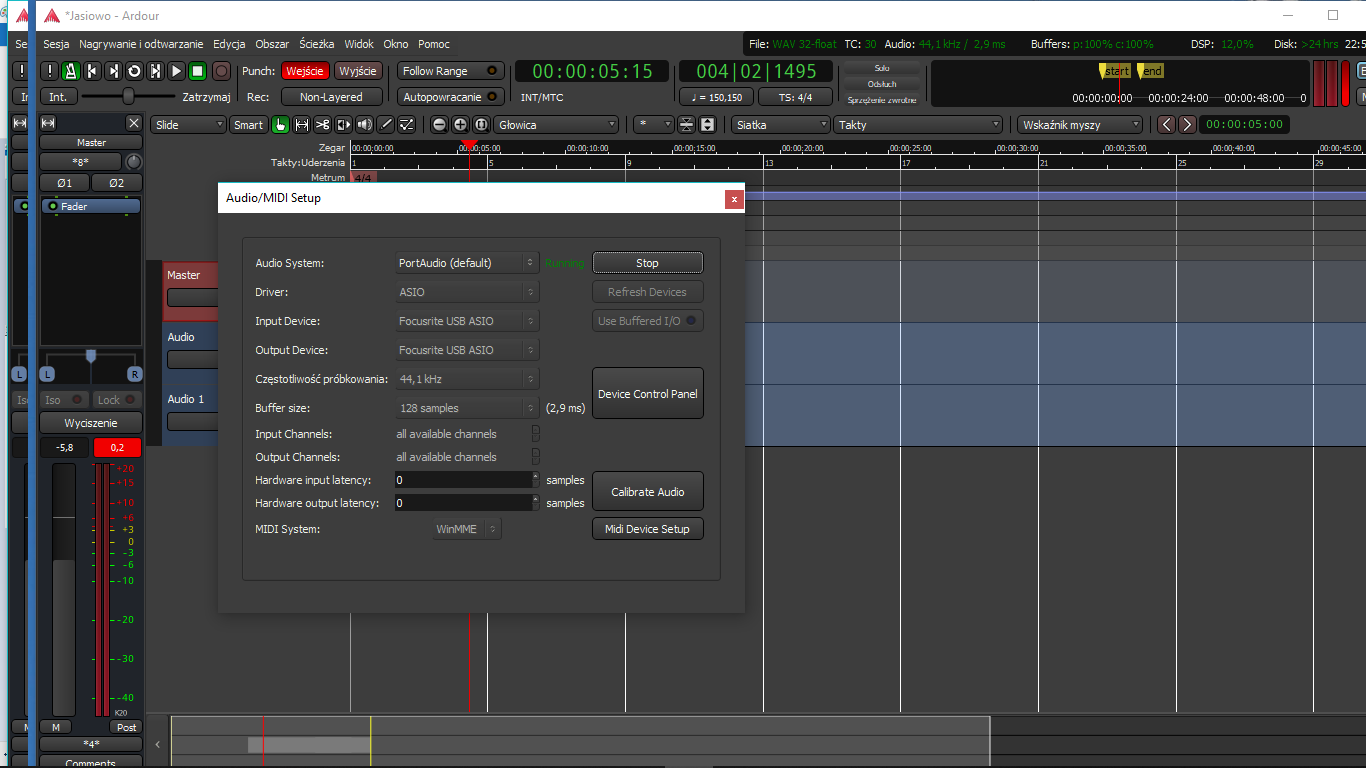Click the shuttle speed slider knob

click(128, 96)
